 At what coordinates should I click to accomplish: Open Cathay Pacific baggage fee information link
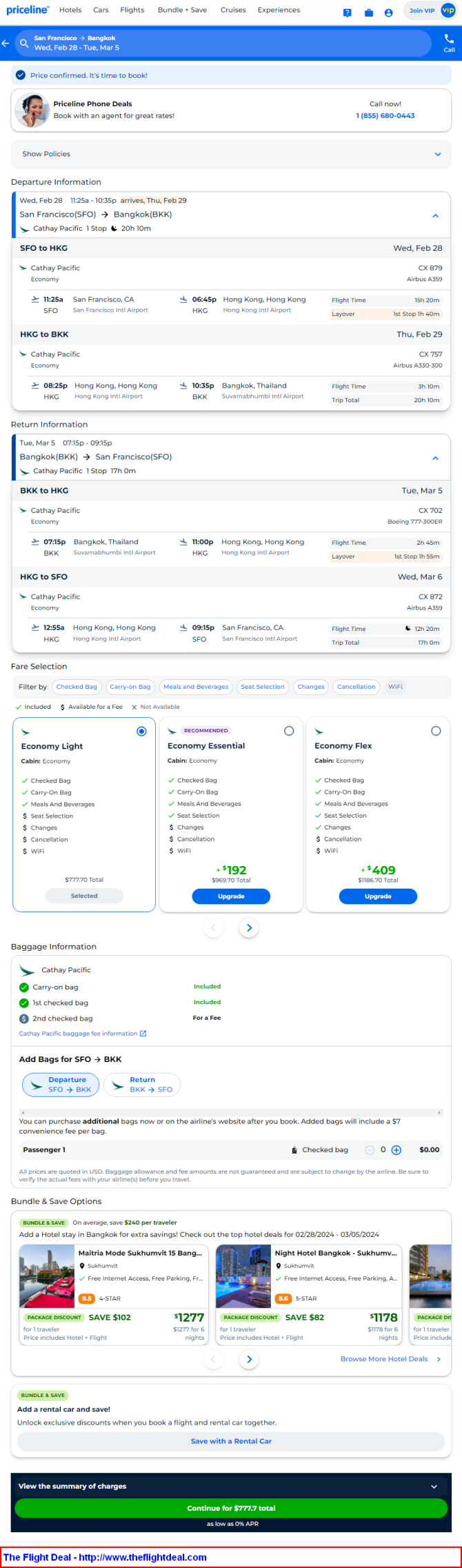point(78,1034)
